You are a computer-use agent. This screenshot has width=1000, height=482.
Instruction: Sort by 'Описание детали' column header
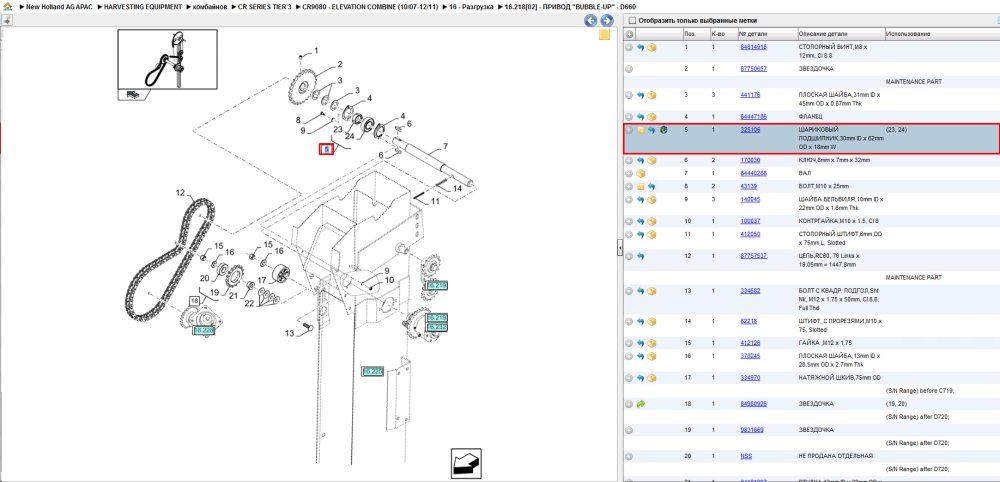(823, 34)
